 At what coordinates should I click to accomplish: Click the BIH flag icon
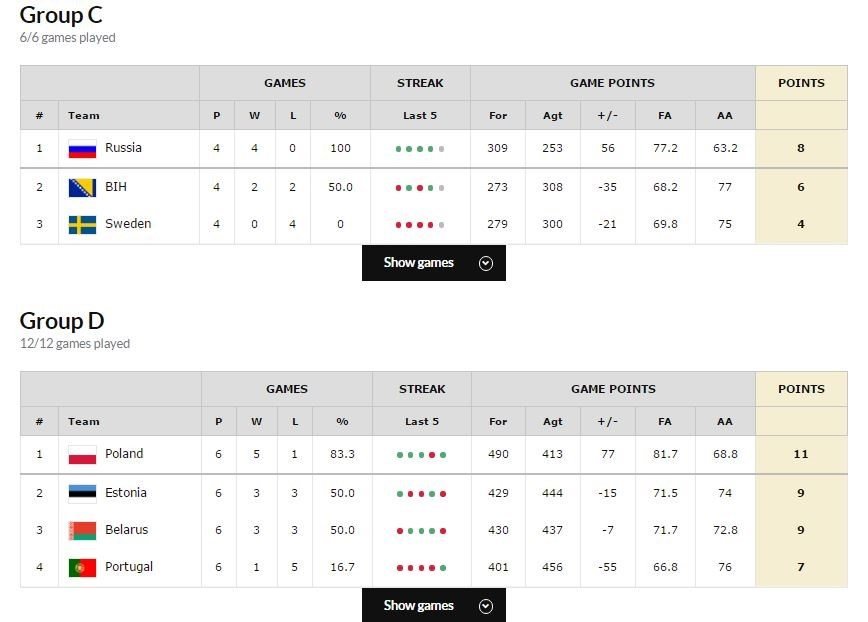point(82,187)
